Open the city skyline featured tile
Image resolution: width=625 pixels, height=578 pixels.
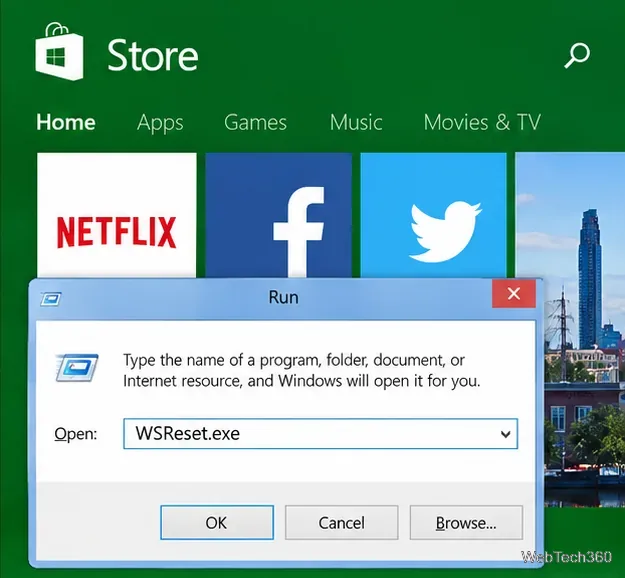(x=583, y=329)
